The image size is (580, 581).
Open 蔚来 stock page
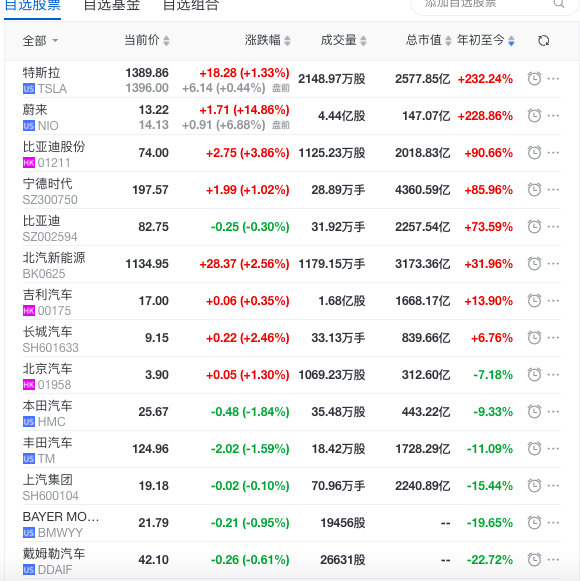coord(35,110)
